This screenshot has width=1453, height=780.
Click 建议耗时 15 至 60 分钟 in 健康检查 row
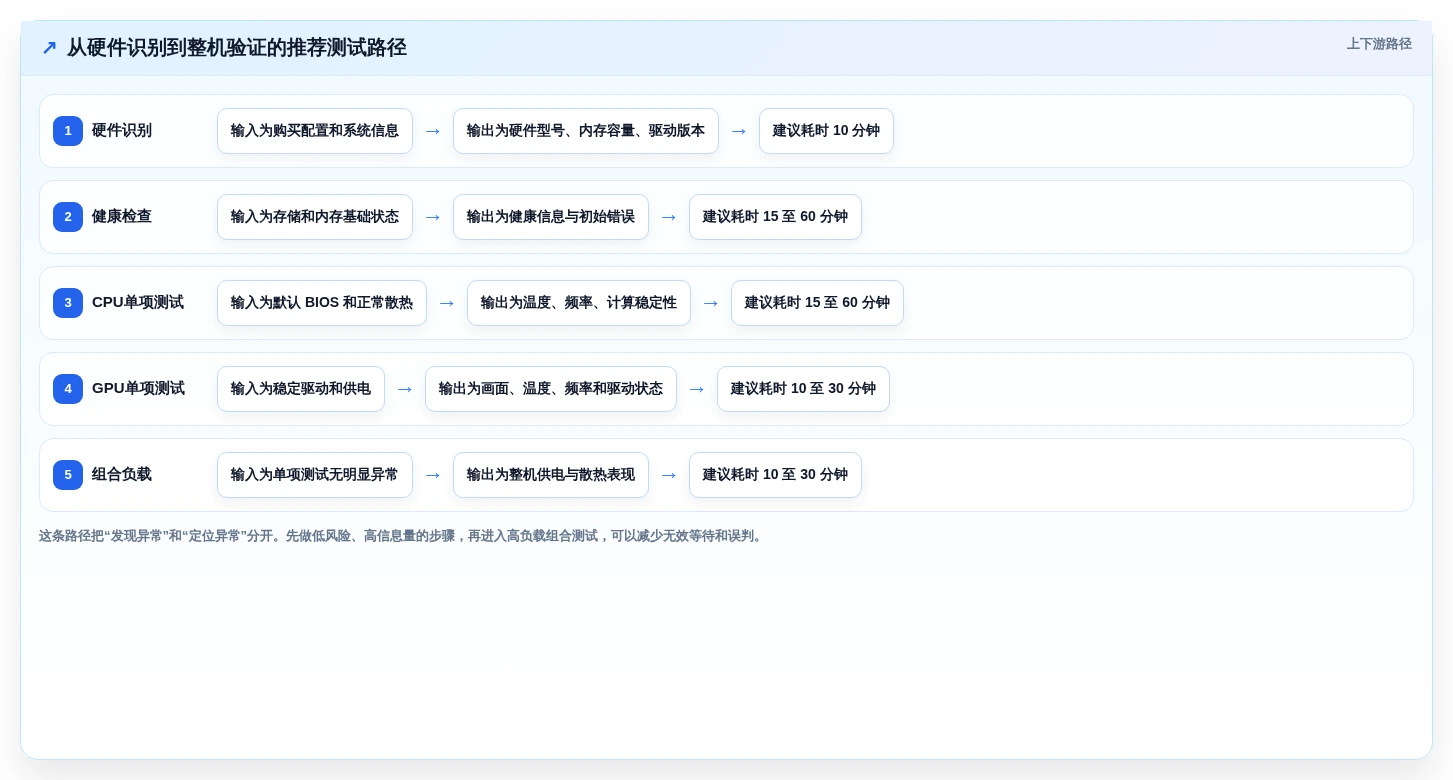point(775,217)
